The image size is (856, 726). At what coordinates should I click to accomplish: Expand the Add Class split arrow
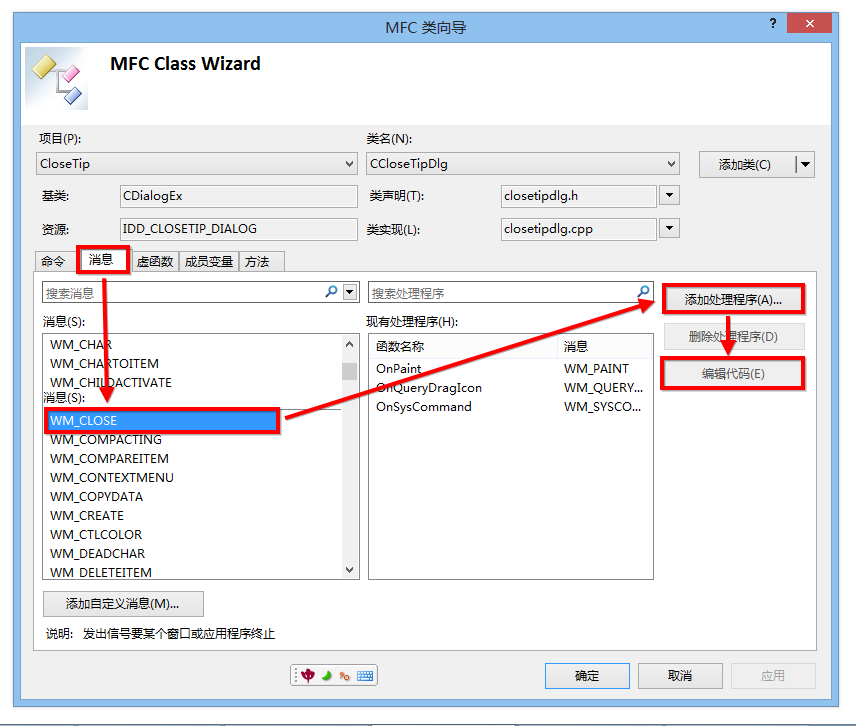tap(805, 164)
